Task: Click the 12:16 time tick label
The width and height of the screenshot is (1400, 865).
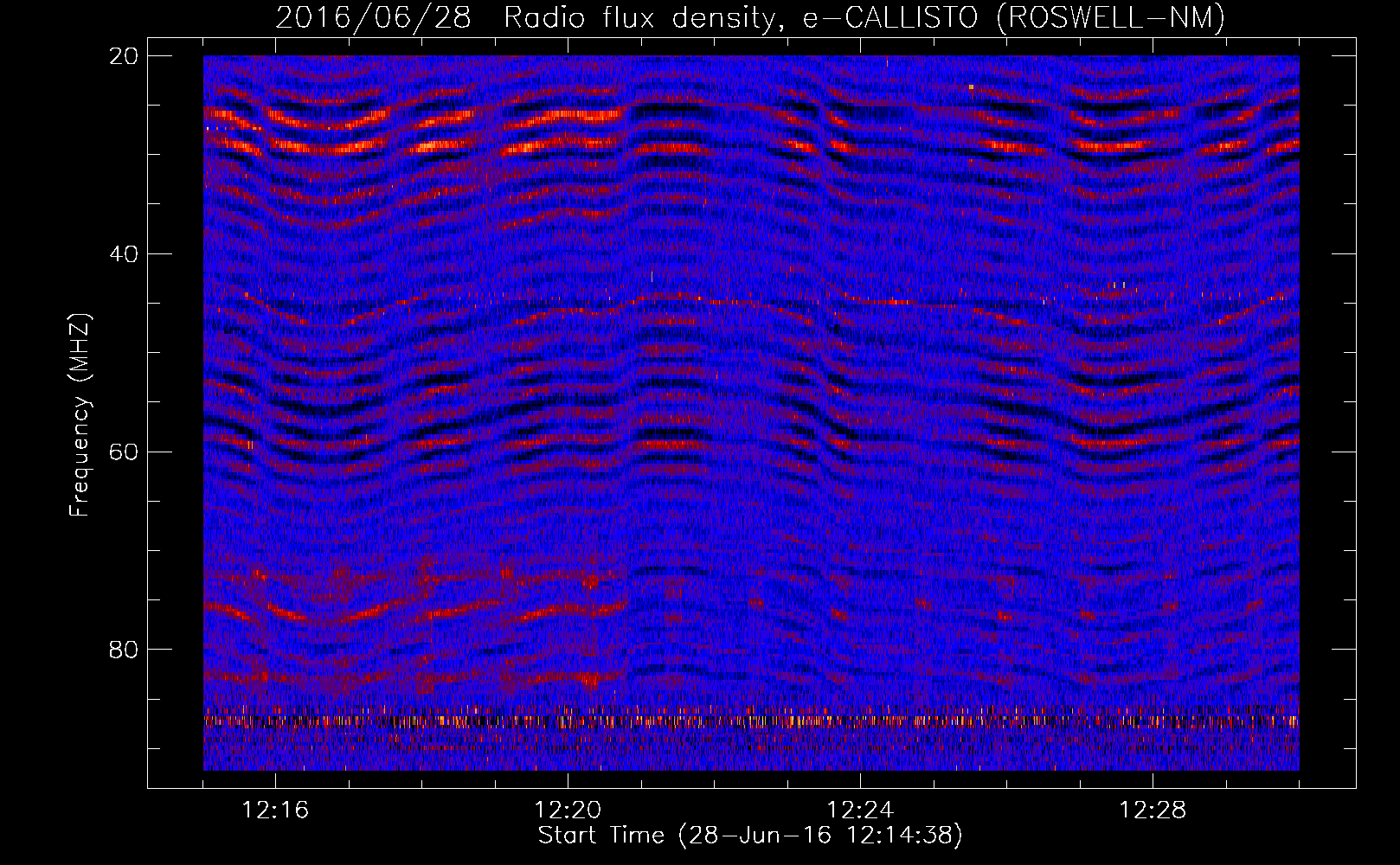Action: (x=275, y=811)
